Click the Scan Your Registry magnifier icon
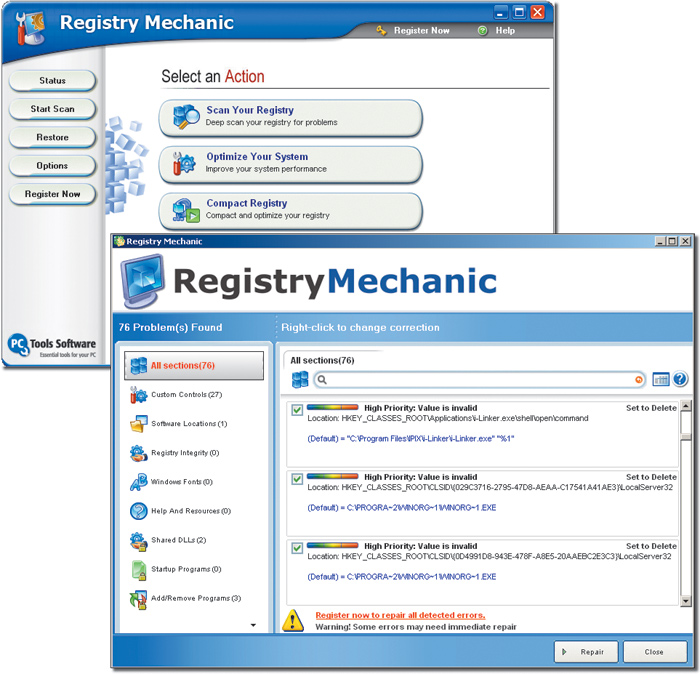Image resolution: width=700 pixels, height=674 pixels. [186, 117]
